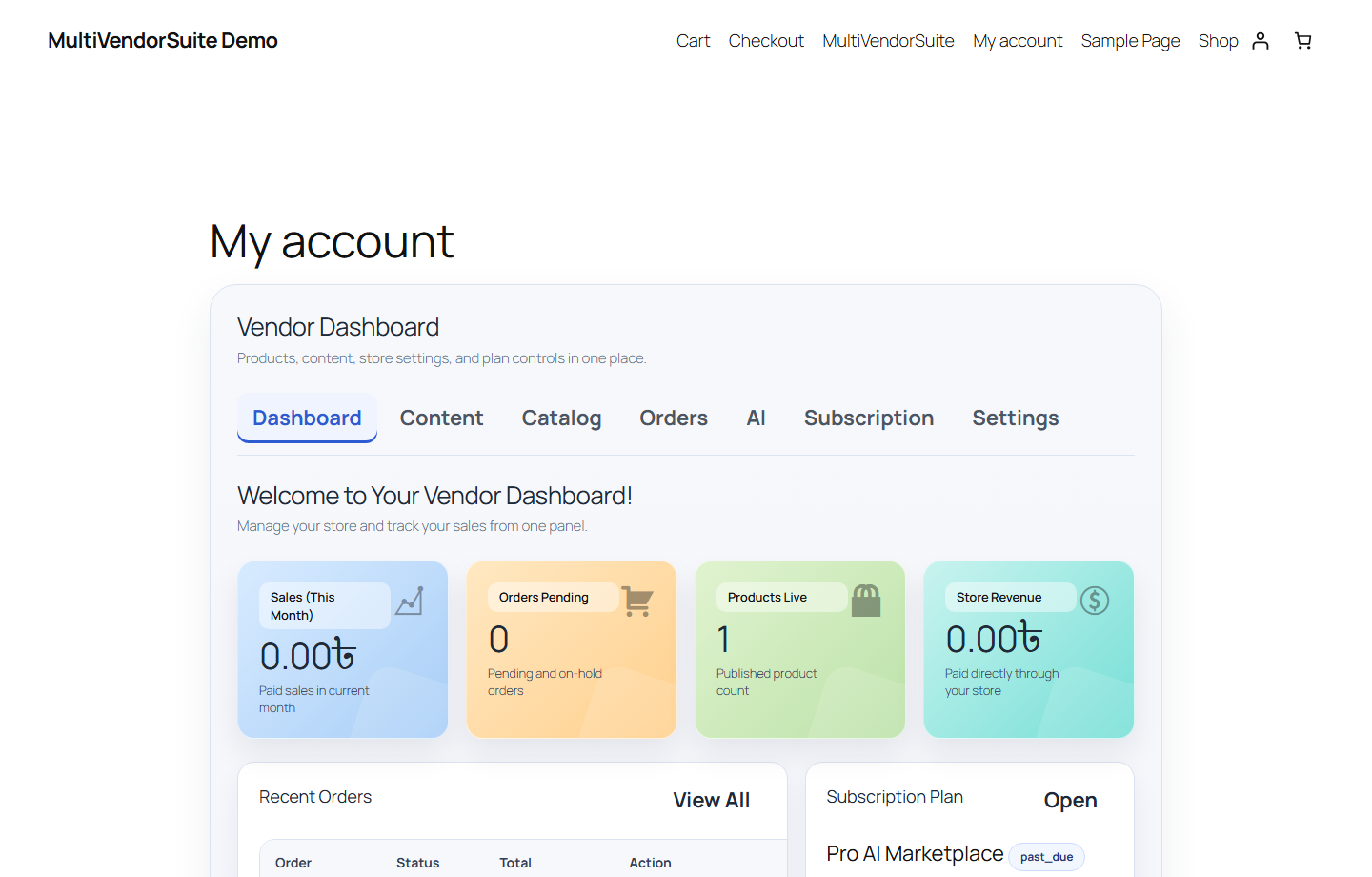
Task: Click the Pro AI Marketplace plan name
Action: coord(915,853)
